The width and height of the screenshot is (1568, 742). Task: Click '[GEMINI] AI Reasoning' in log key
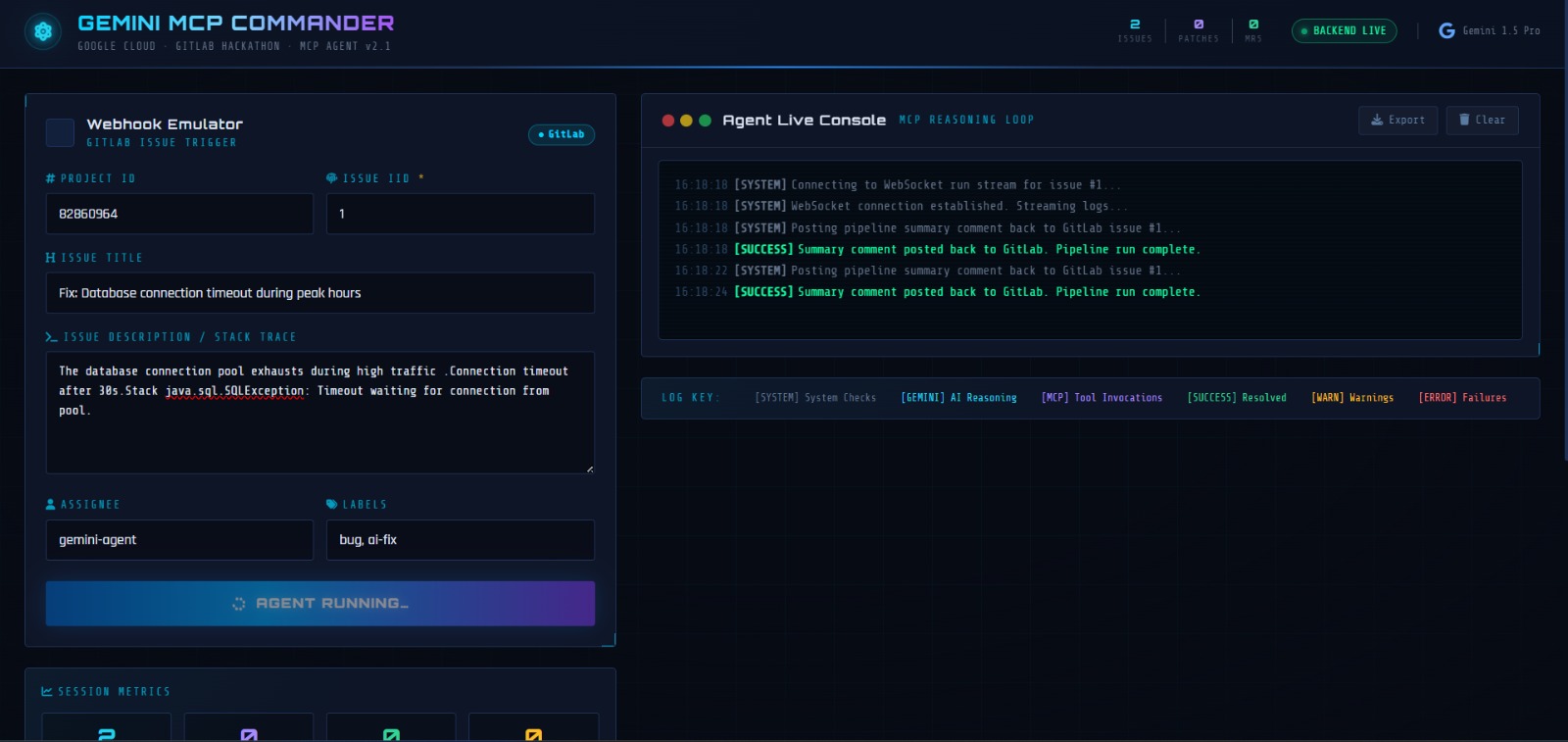pos(958,398)
